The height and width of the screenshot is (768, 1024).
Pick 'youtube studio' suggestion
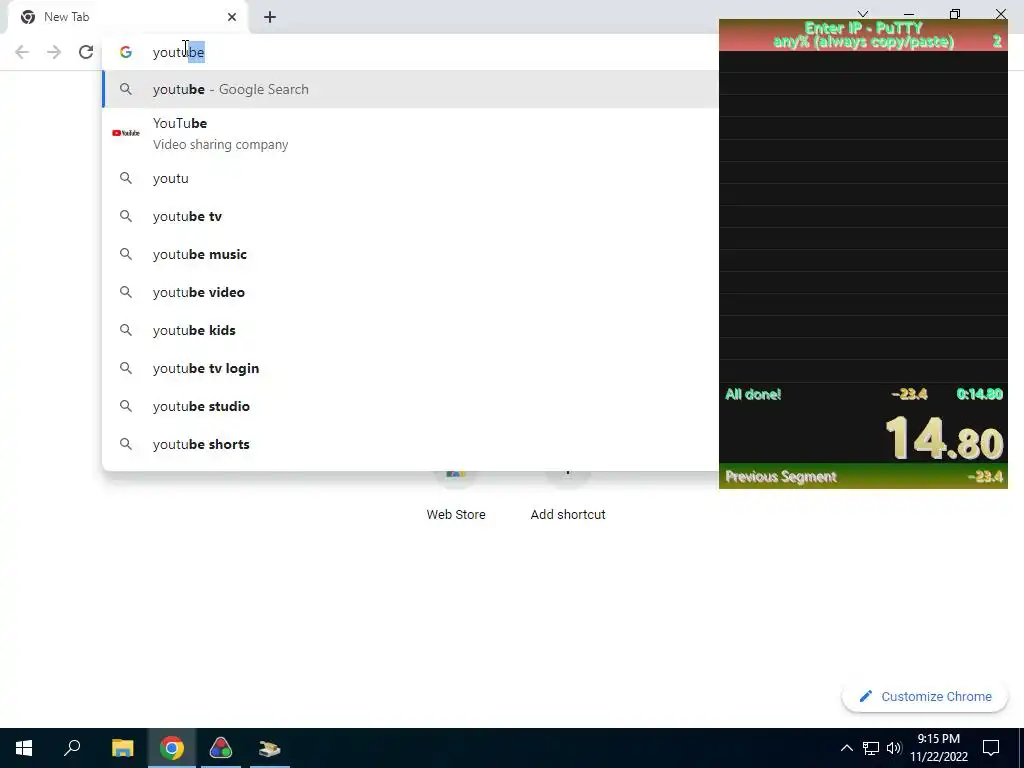(x=410, y=406)
